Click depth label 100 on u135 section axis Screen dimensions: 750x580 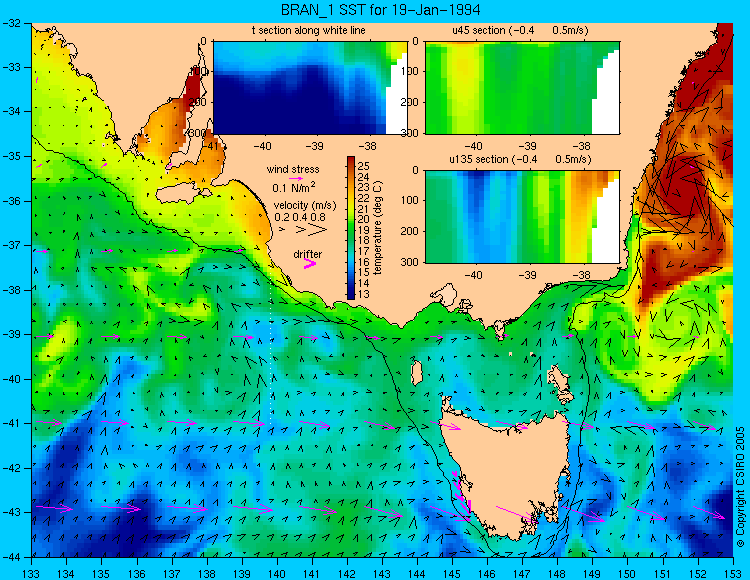410,200
